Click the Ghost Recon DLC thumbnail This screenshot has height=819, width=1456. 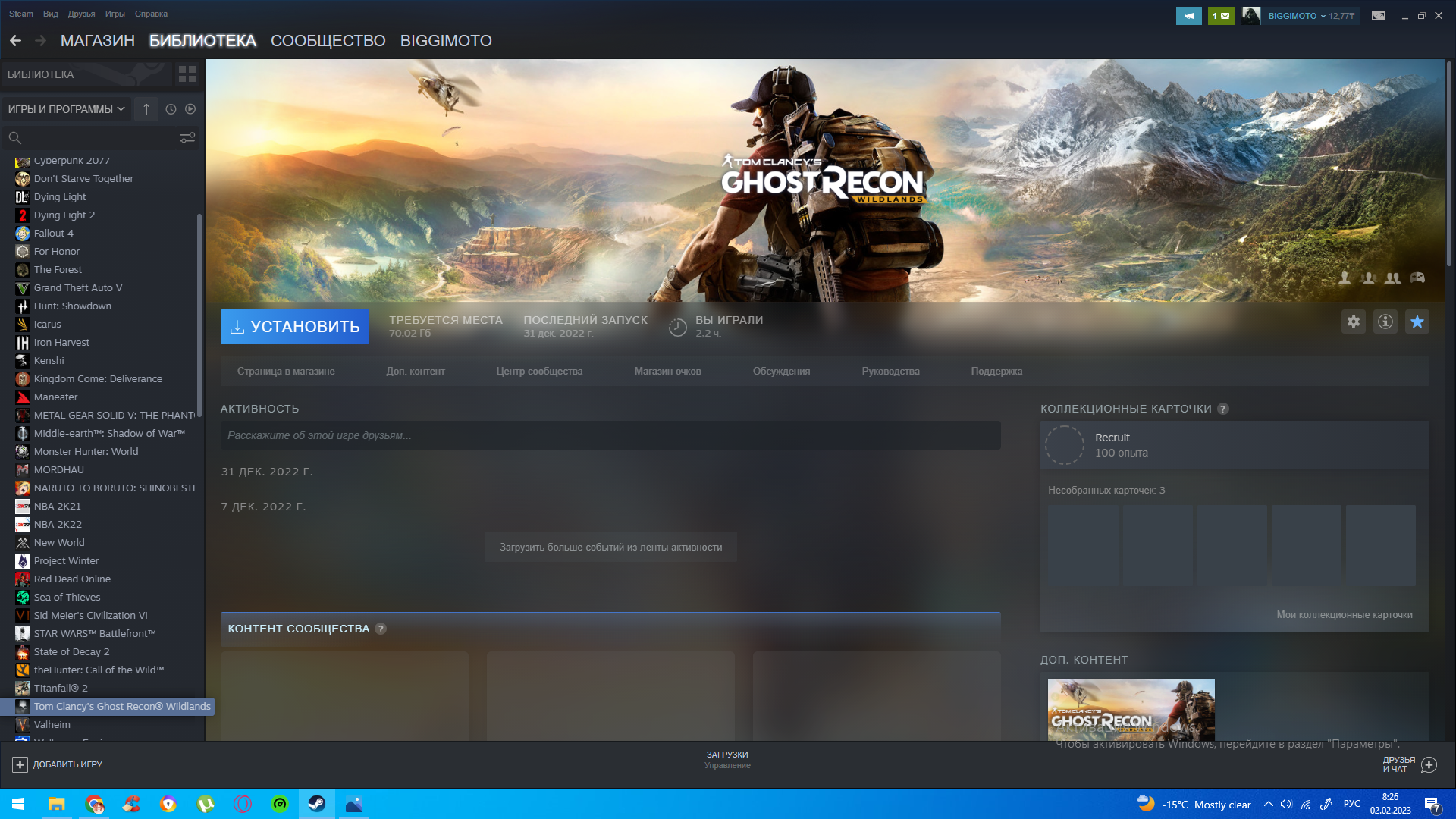1131,710
